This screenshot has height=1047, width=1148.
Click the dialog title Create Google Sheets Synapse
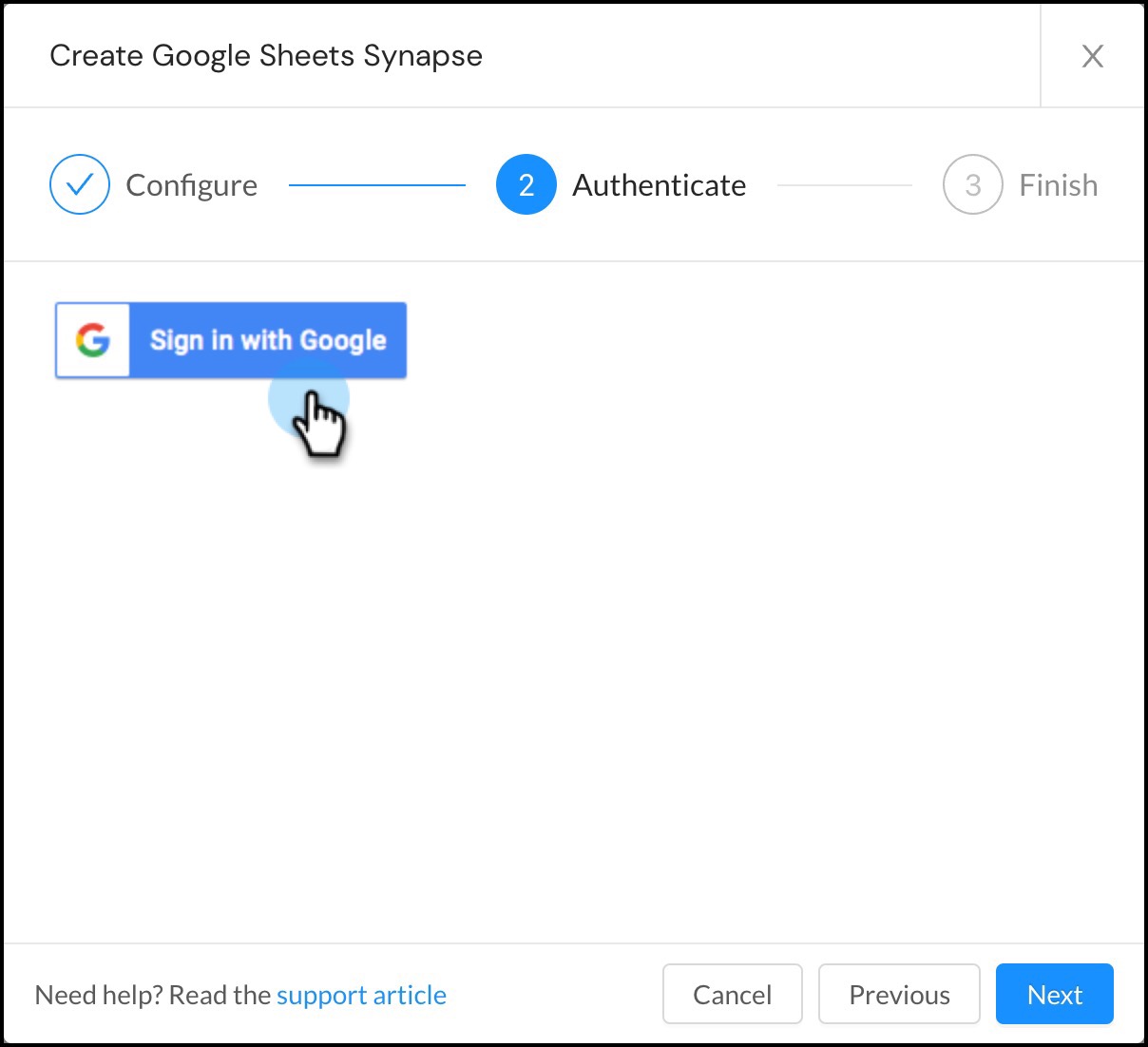click(266, 56)
